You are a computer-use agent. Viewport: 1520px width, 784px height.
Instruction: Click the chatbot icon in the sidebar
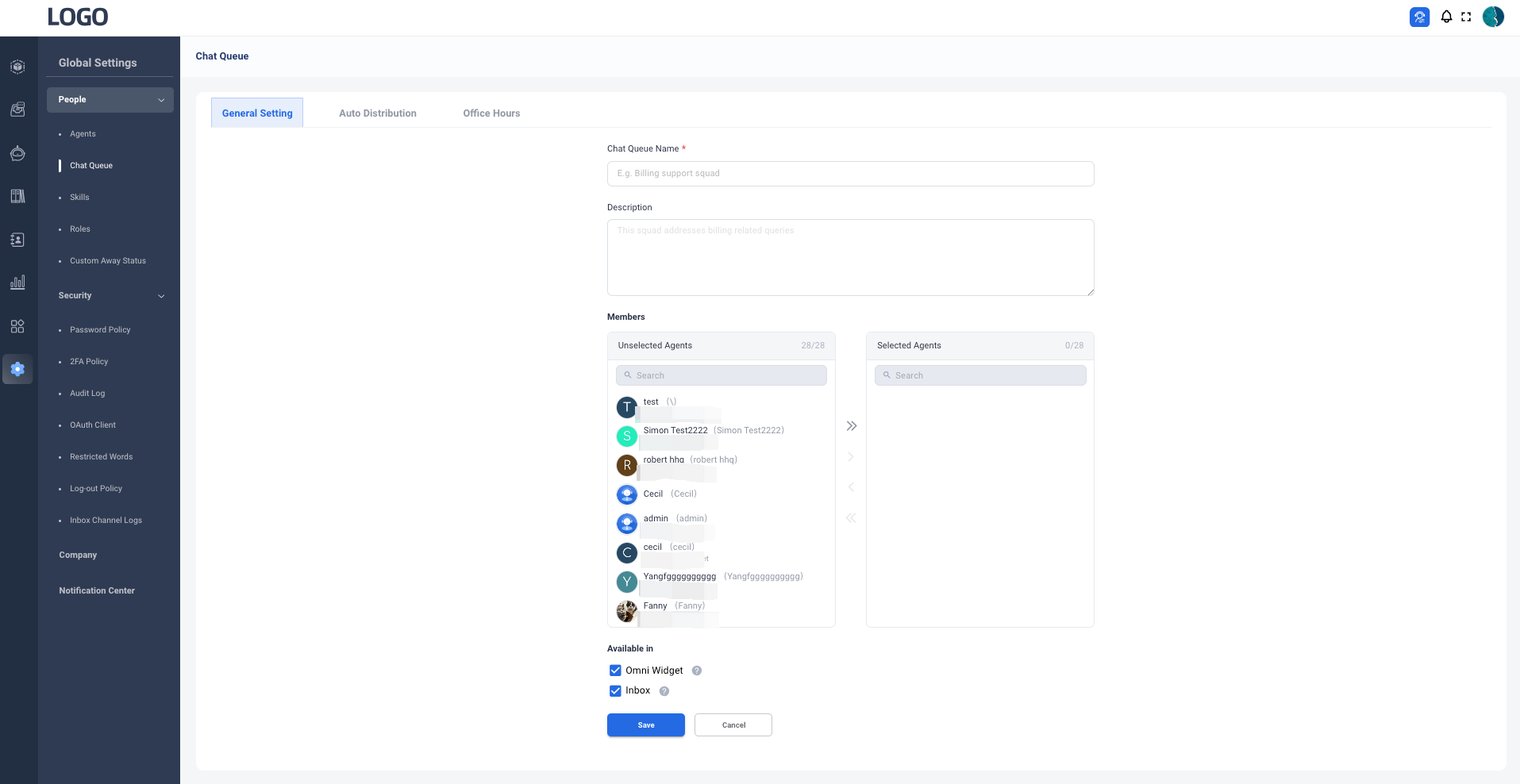[x=17, y=154]
